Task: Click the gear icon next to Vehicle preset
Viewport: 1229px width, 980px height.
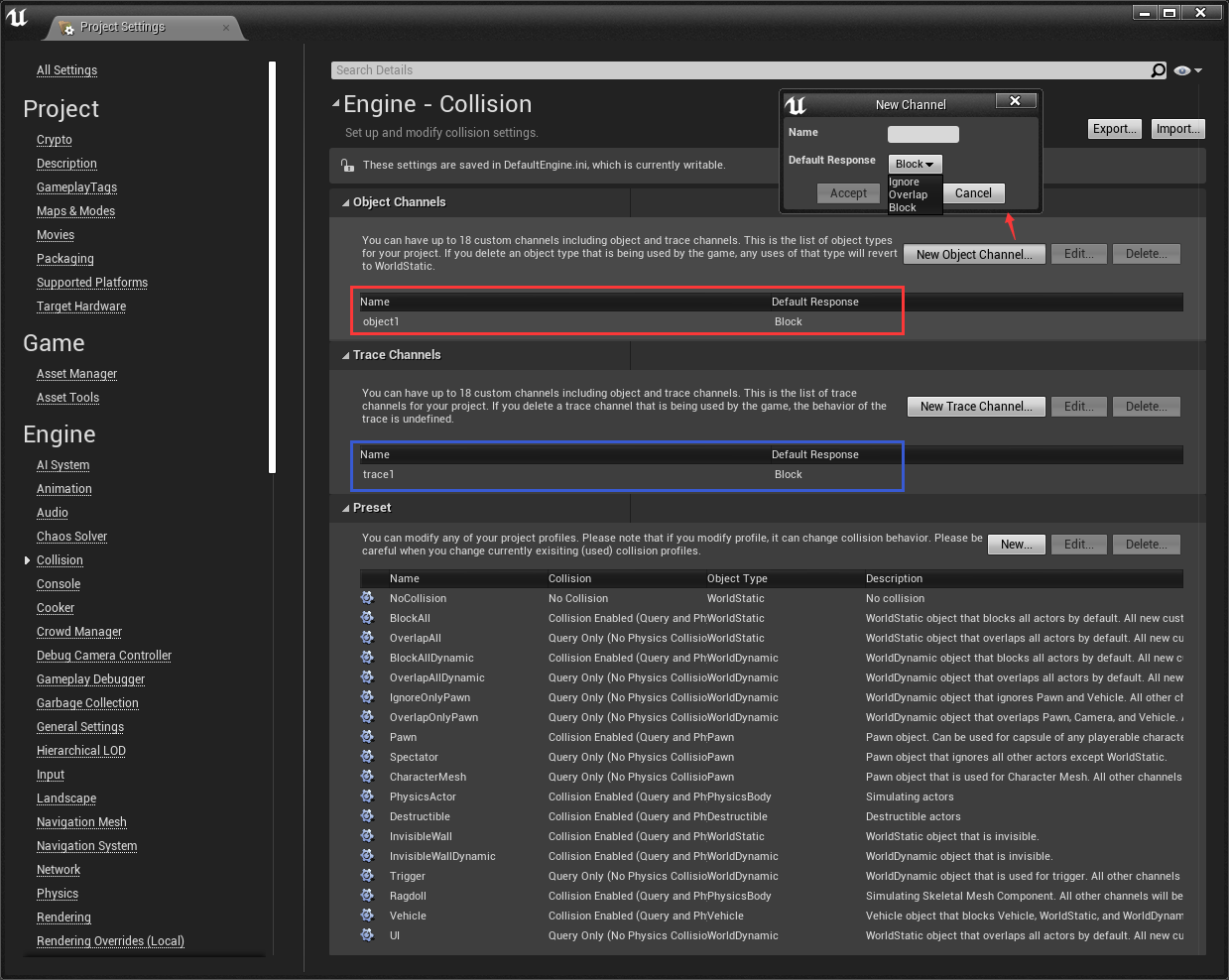Action: (367, 916)
